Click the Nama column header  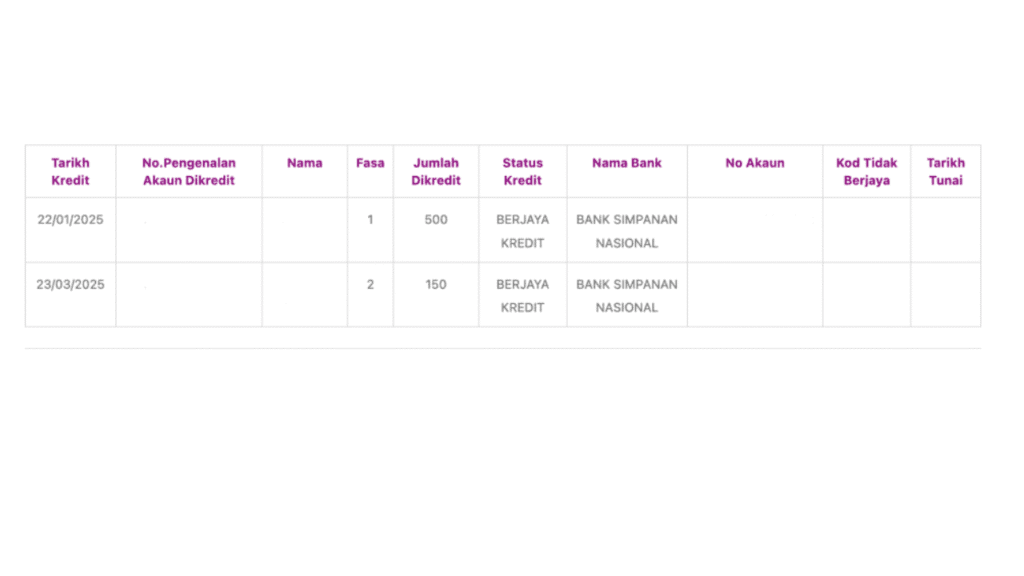(x=305, y=163)
